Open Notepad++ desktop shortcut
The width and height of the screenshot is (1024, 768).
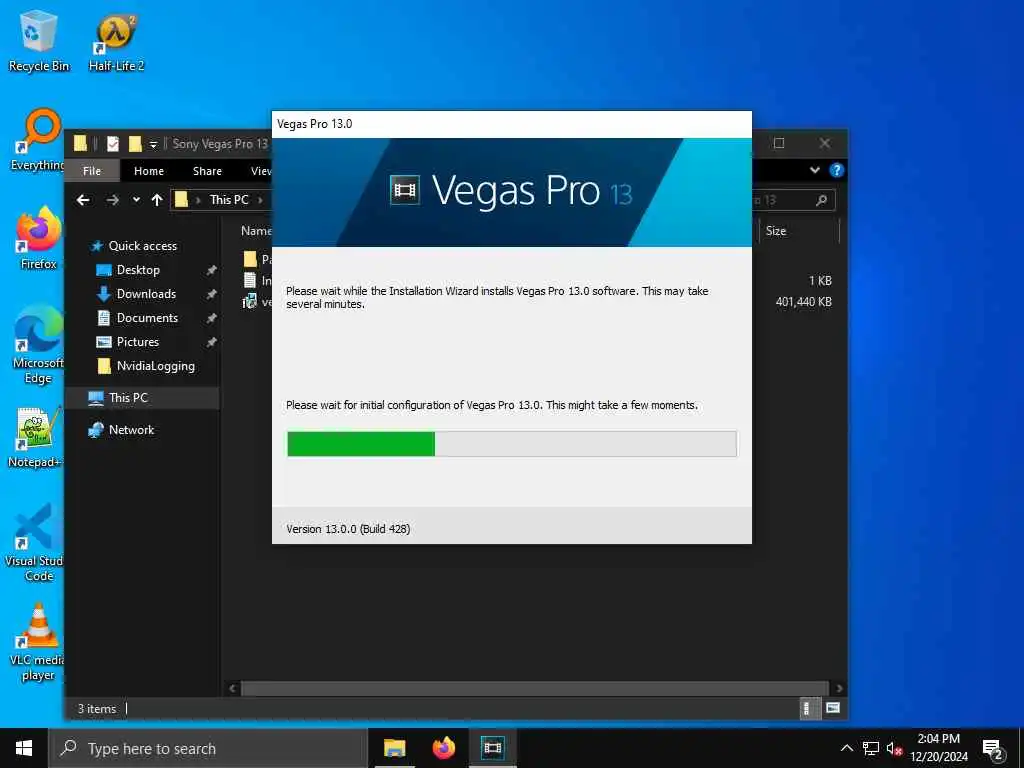[35, 437]
